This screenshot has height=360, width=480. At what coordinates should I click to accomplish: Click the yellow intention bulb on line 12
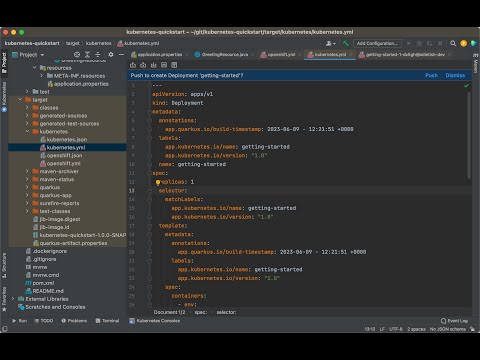158,182
